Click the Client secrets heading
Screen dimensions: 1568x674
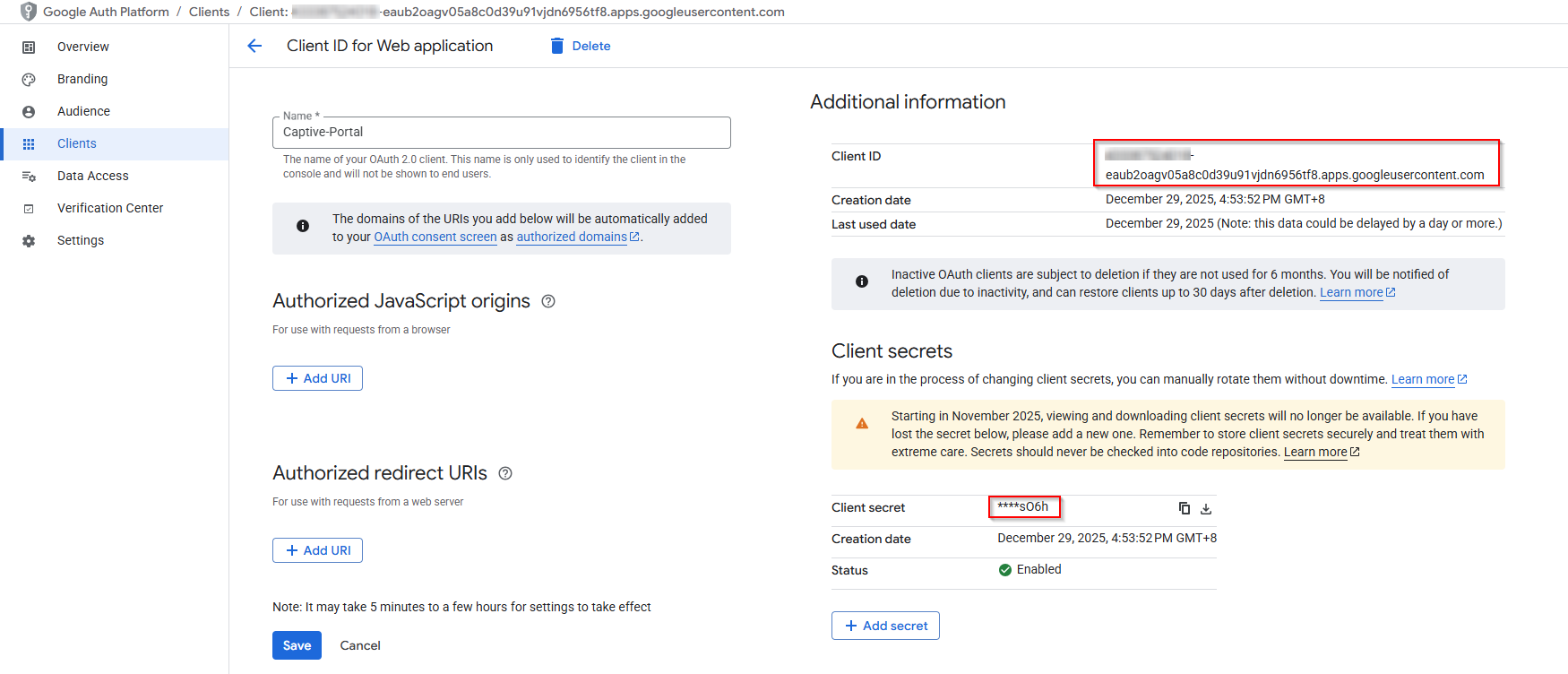(892, 351)
